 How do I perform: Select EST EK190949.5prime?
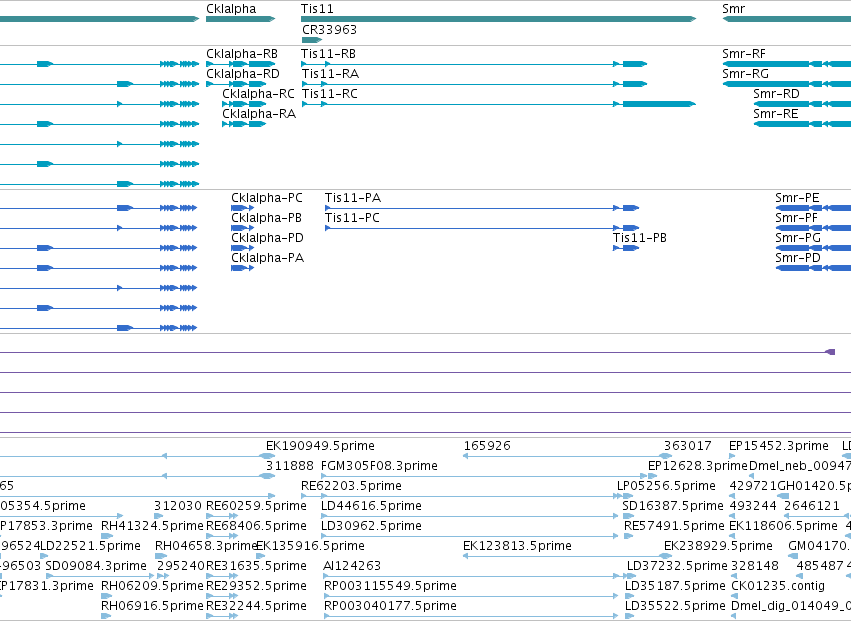(320, 446)
